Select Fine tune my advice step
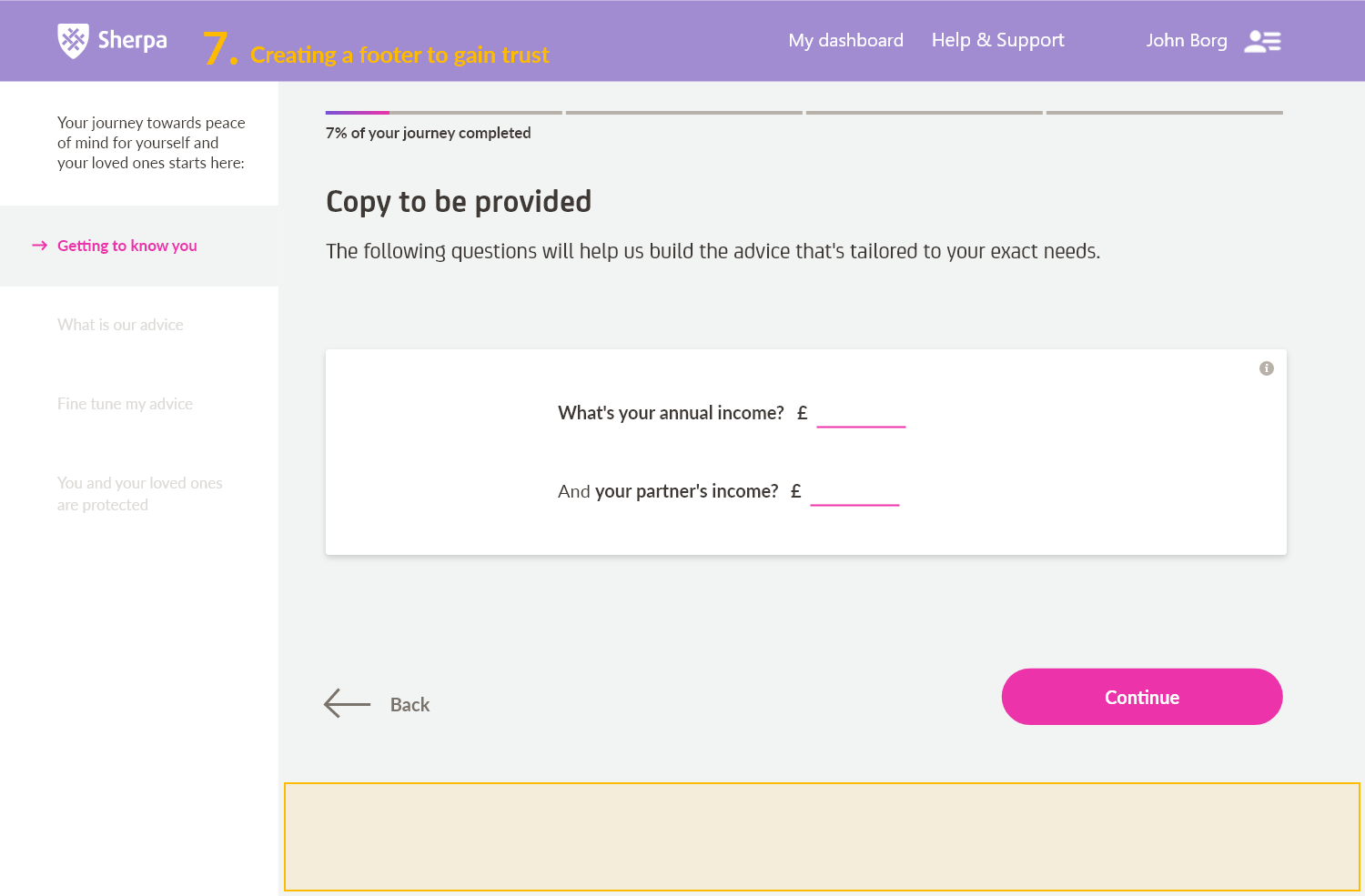1365x896 pixels. [125, 404]
